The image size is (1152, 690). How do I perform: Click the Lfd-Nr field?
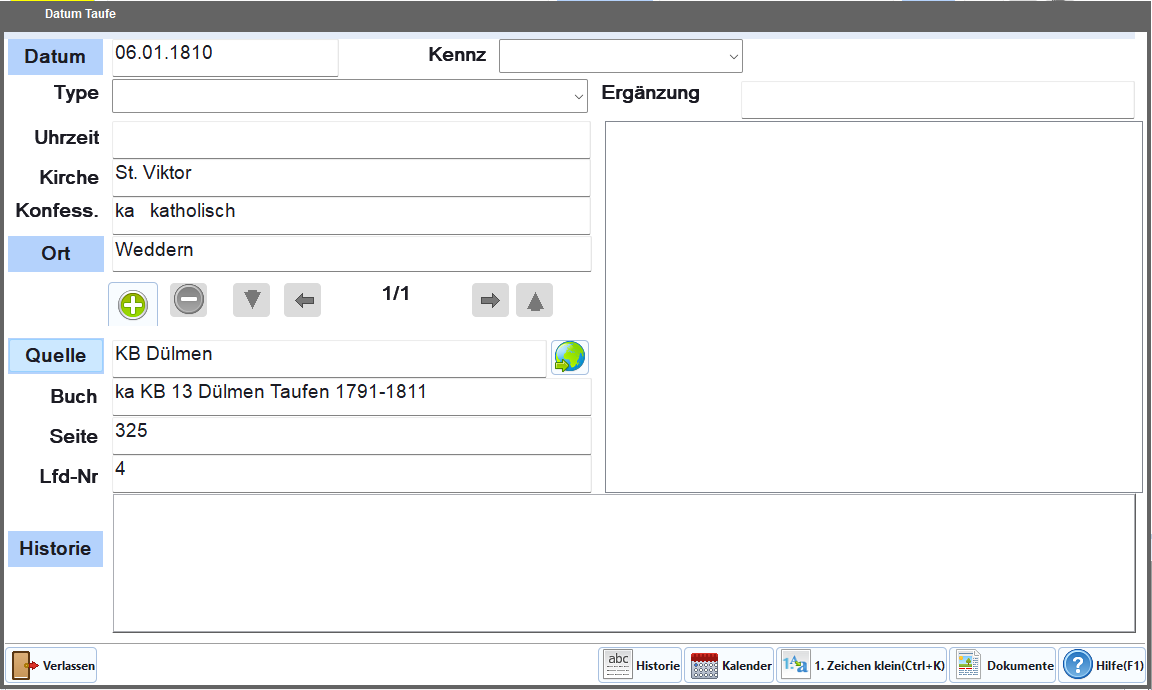(351, 474)
